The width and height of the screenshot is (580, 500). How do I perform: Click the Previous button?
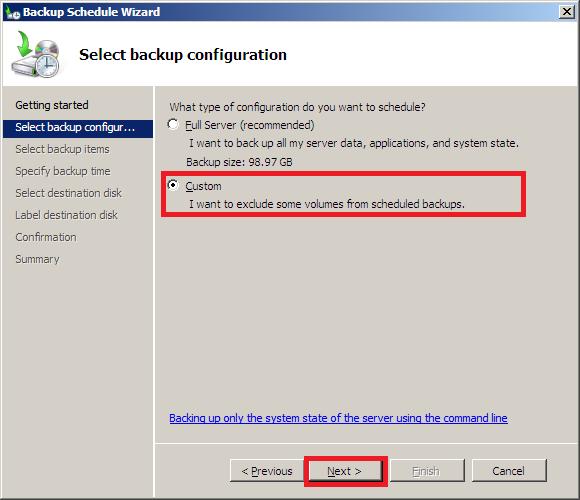pyautogui.click(x=267, y=471)
